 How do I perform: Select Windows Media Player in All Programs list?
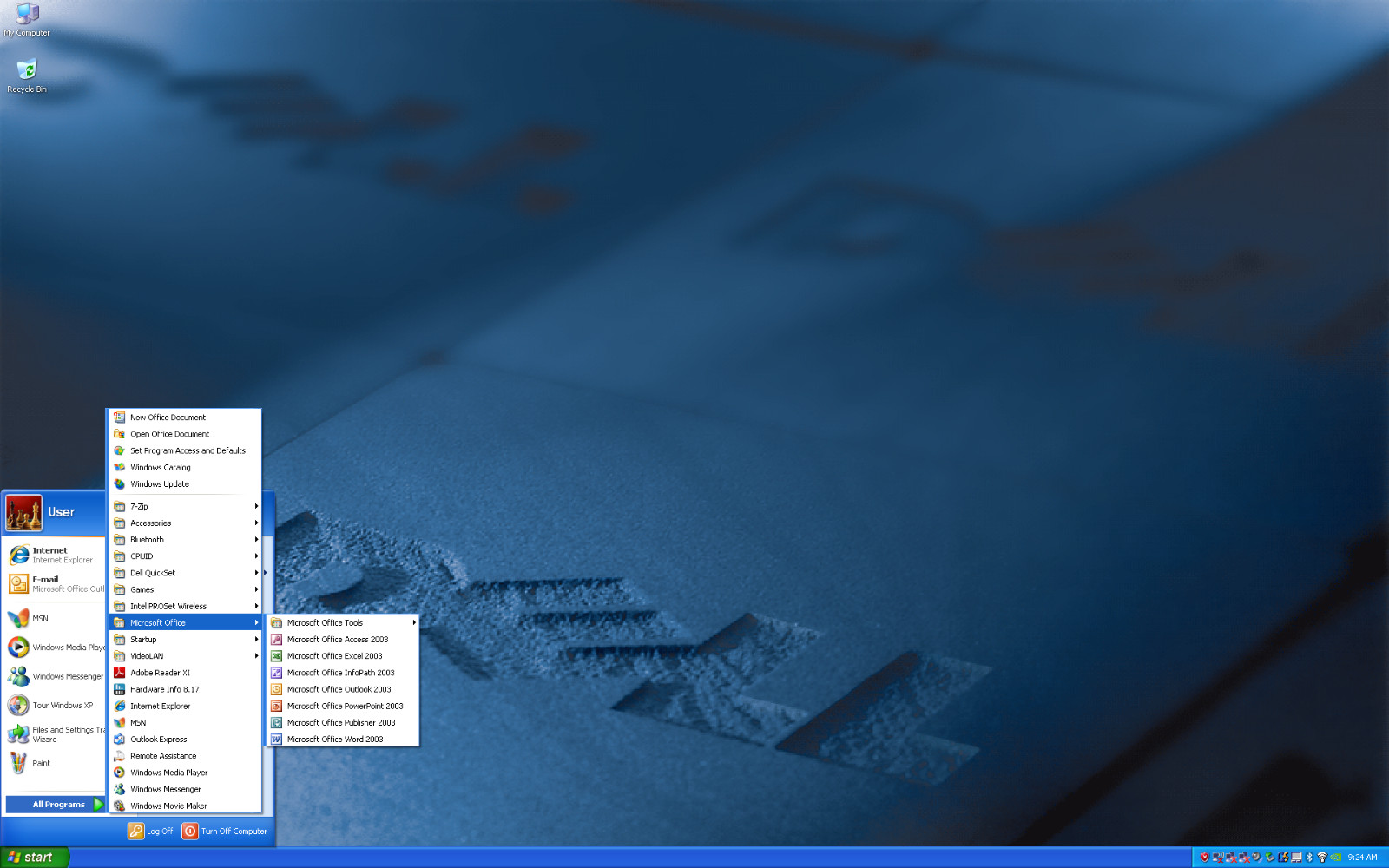coord(186,773)
